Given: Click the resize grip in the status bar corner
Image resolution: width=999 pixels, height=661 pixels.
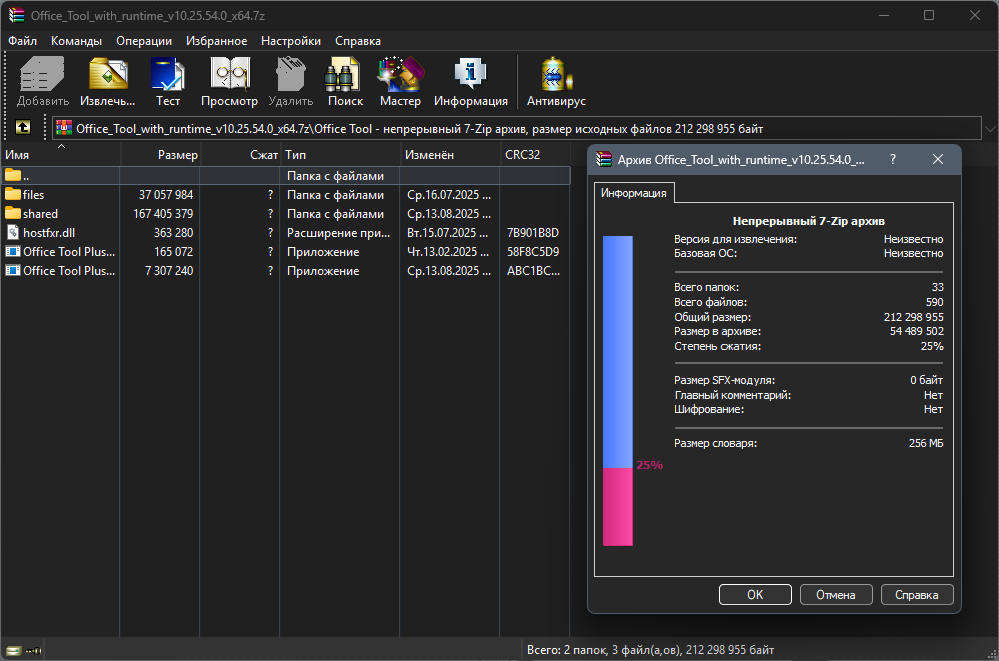Looking at the screenshot, I should click(991, 654).
